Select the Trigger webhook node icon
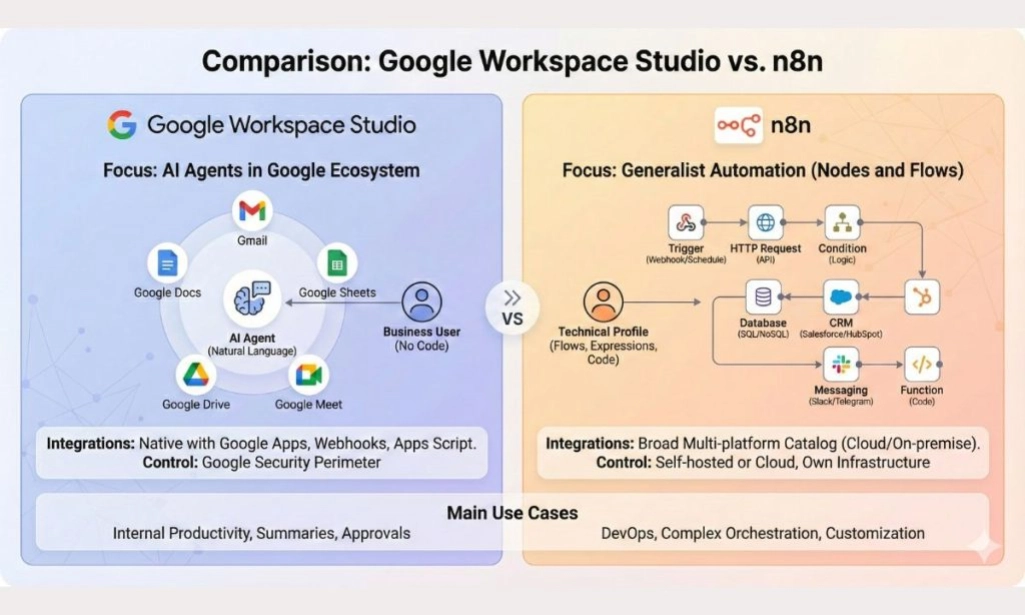Screen dimensions: 1025x615 tap(686, 222)
